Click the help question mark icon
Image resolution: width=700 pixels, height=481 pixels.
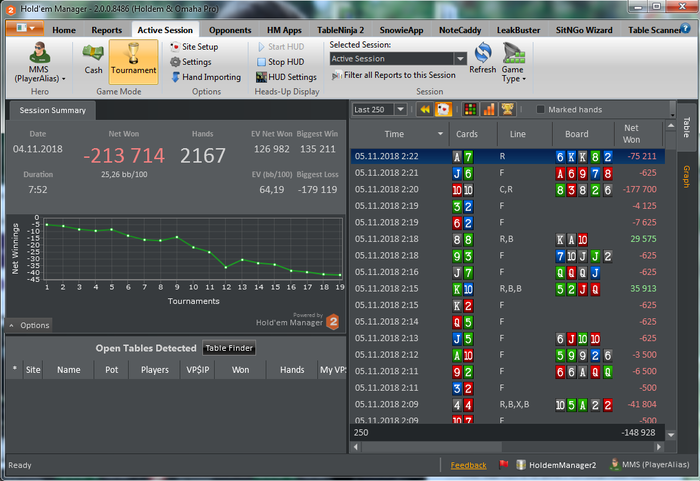coord(685,28)
